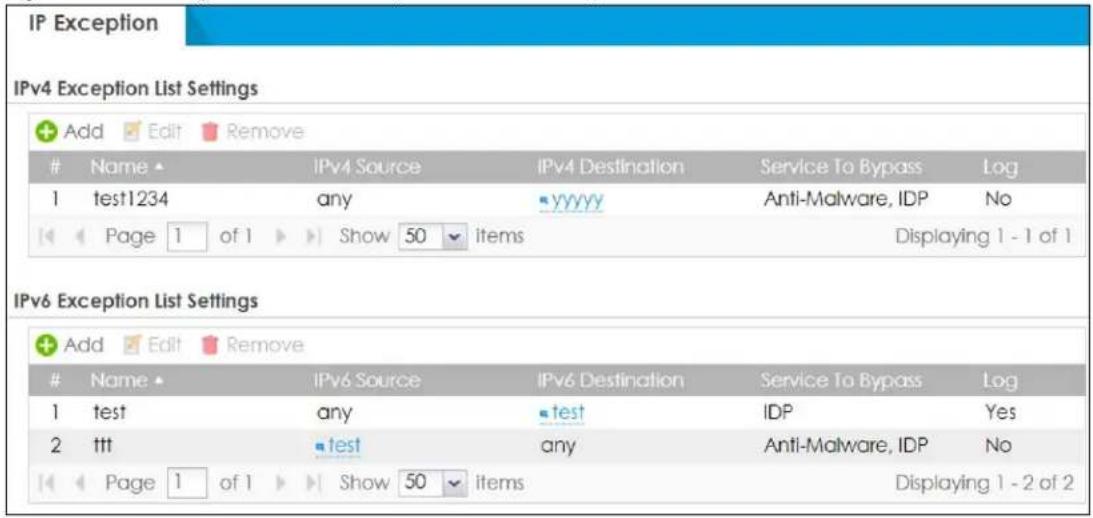Screen dimensions: 1093x518
Task: Select the IP Exception tab
Action: point(93,23)
